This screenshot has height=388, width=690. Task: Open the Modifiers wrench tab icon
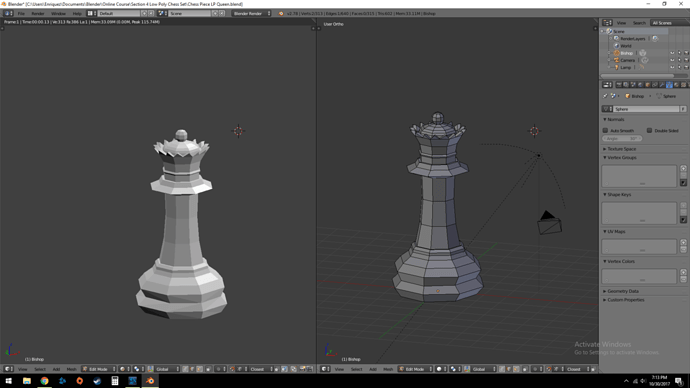click(x=662, y=85)
